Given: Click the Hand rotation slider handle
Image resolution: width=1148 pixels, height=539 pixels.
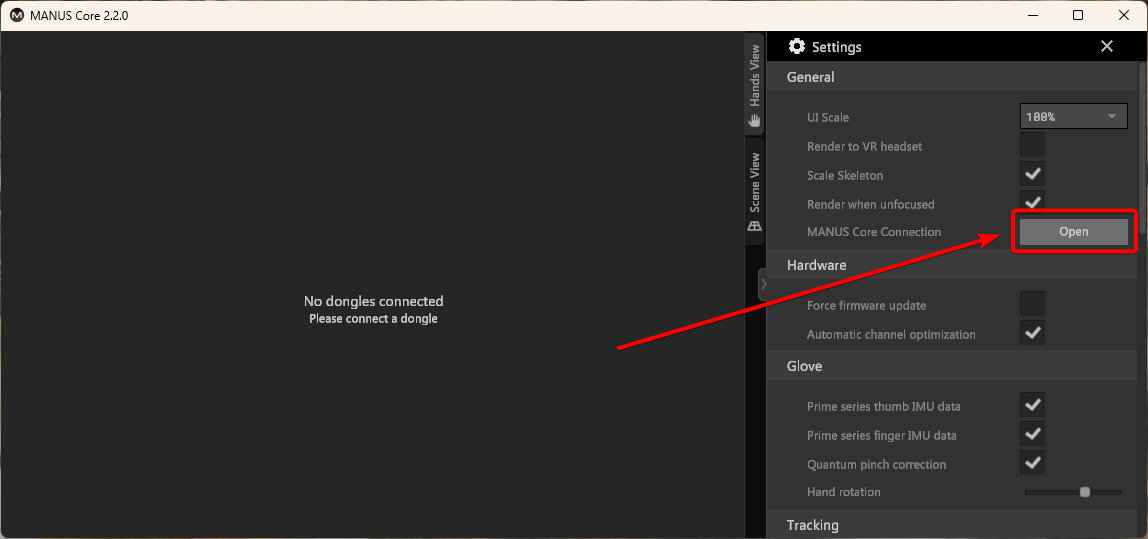Looking at the screenshot, I should pyautogui.click(x=1085, y=492).
